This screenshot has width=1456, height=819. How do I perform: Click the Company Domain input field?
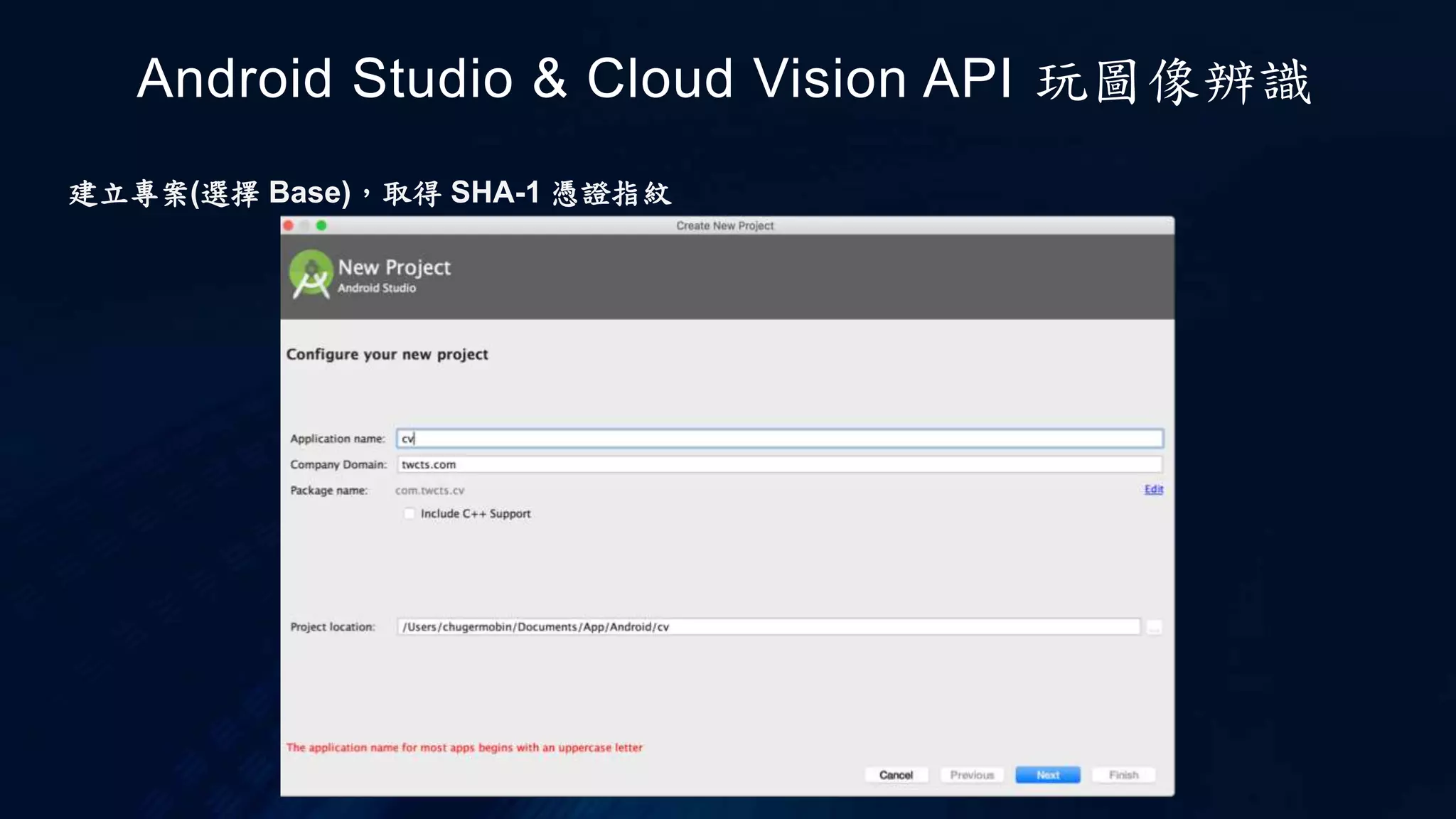point(780,464)
